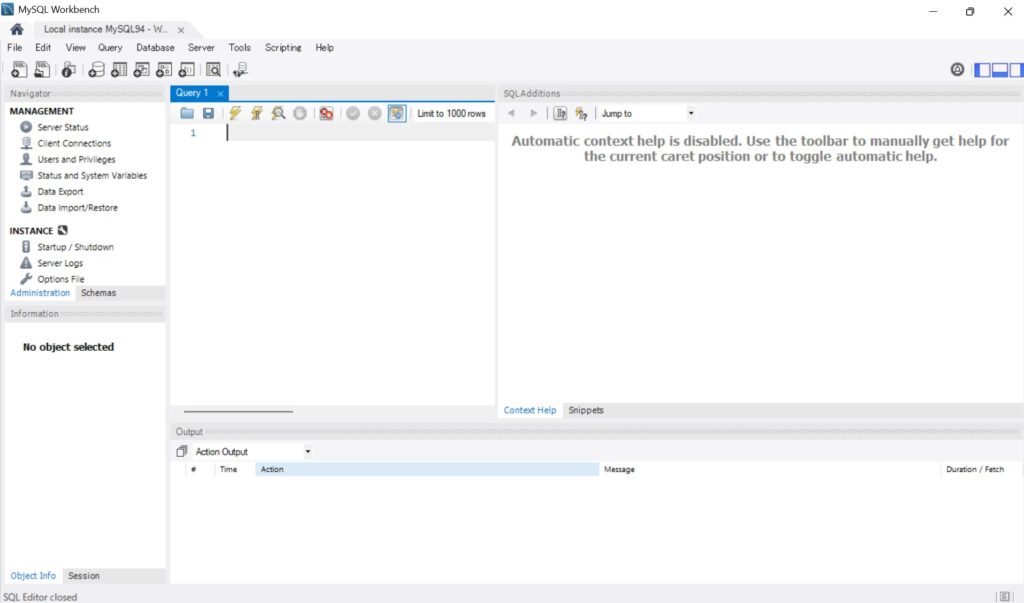Create a new SQL tab from toolbar
Image resolution: width=1024 pixels, height=603 pixels.
(19, 69)
